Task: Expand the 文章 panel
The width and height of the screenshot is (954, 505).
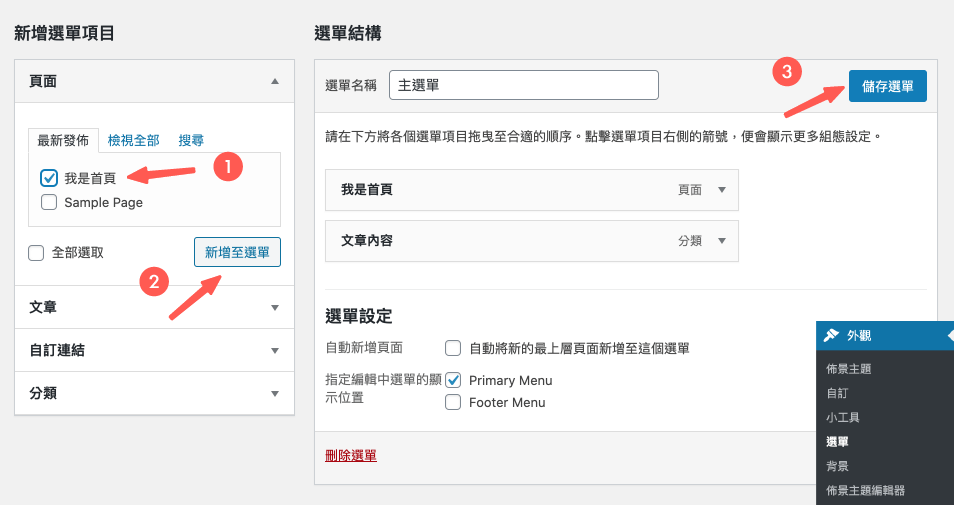Action: [275, 308]
